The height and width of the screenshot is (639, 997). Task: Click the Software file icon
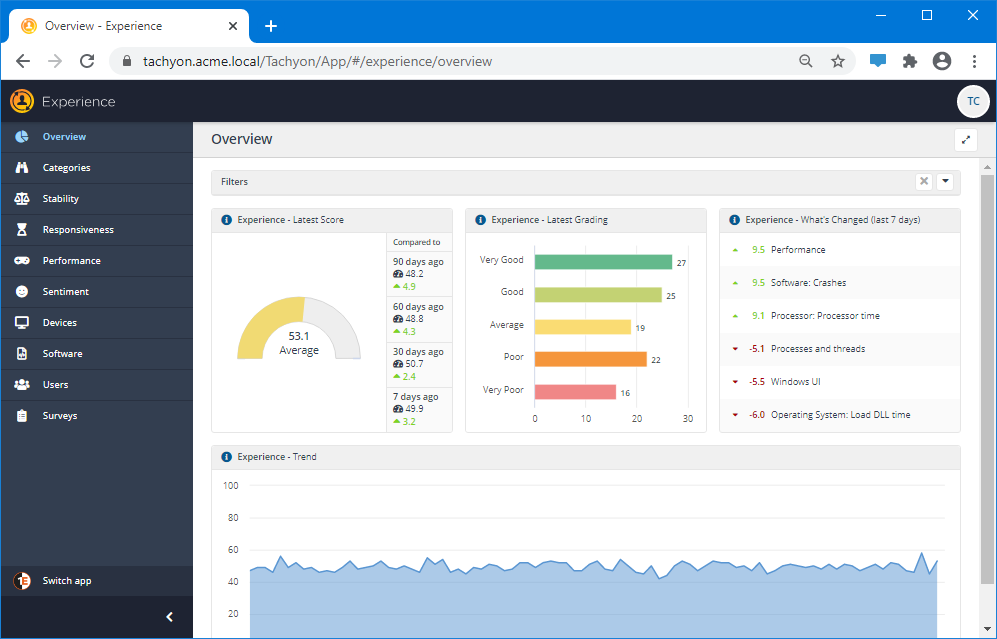pos(22,354)
